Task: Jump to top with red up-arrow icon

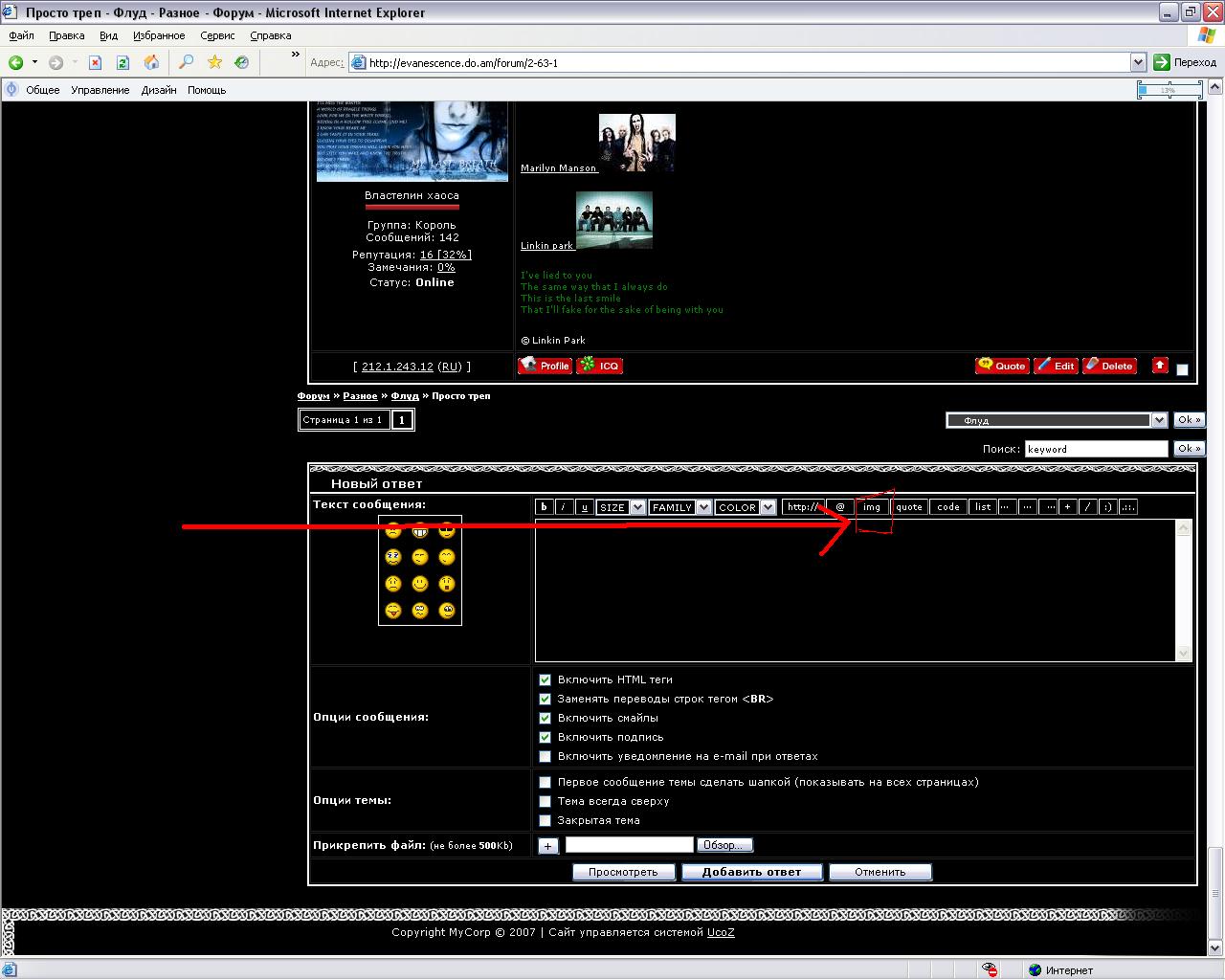Action: pos(1160,365)
